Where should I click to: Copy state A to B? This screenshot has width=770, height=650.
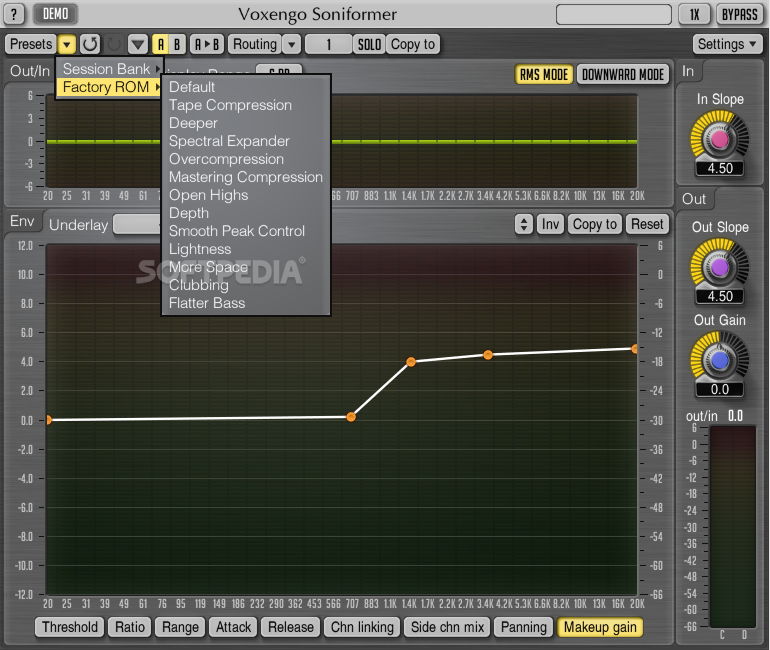tap(207, 44)
